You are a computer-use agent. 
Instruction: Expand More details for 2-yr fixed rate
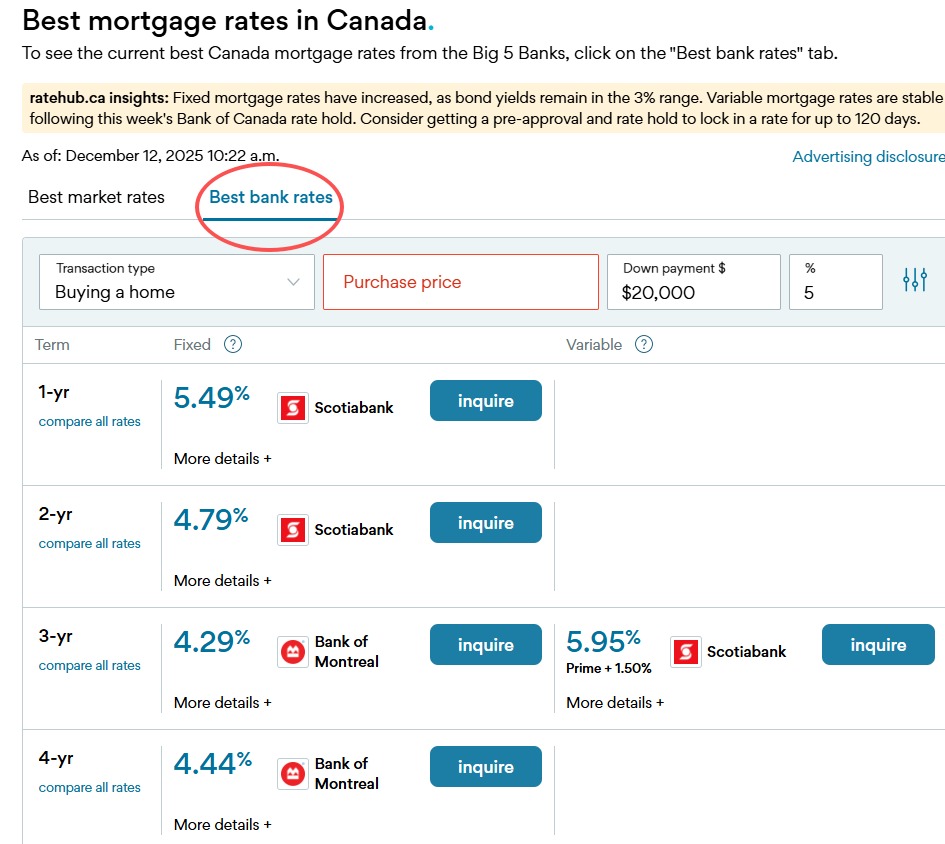[x=222, y=581]
